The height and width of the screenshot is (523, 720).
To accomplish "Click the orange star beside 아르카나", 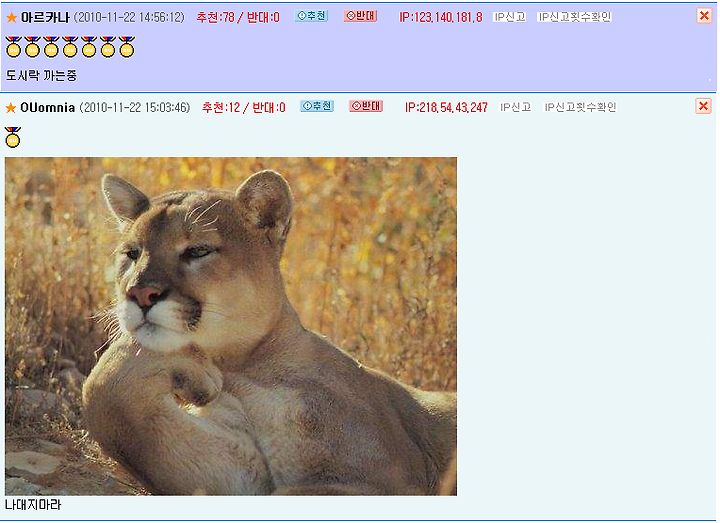I will pyautogui.click(x=11, y=18).
